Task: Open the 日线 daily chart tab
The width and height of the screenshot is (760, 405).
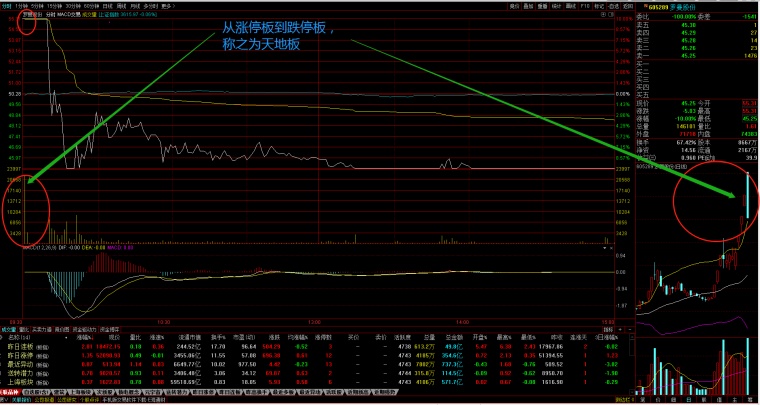Action: [108, 6]
